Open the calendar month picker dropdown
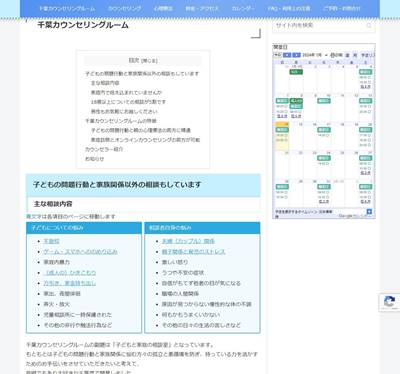 pos(326,55)
